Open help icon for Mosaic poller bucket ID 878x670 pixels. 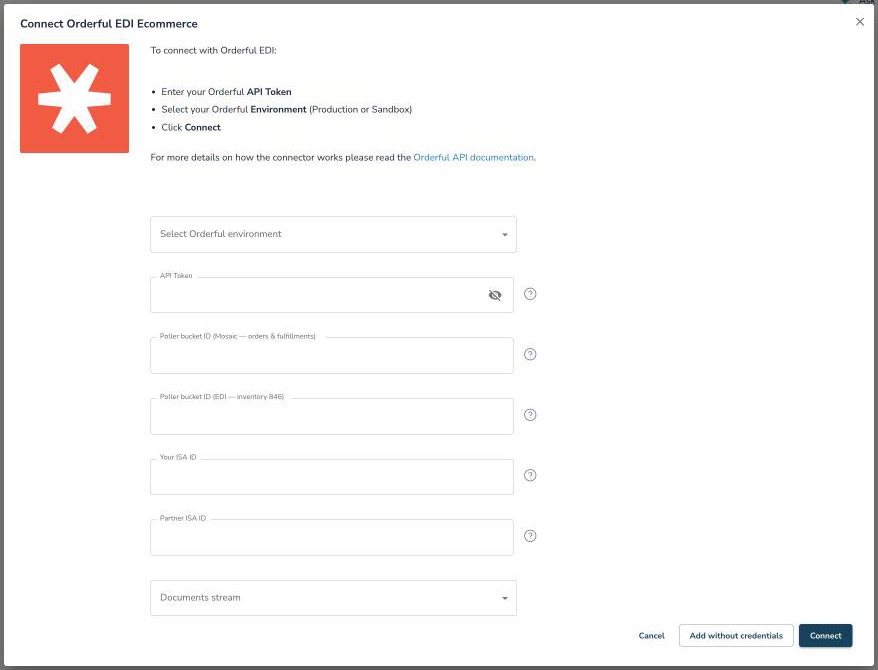tap(530, 354)
